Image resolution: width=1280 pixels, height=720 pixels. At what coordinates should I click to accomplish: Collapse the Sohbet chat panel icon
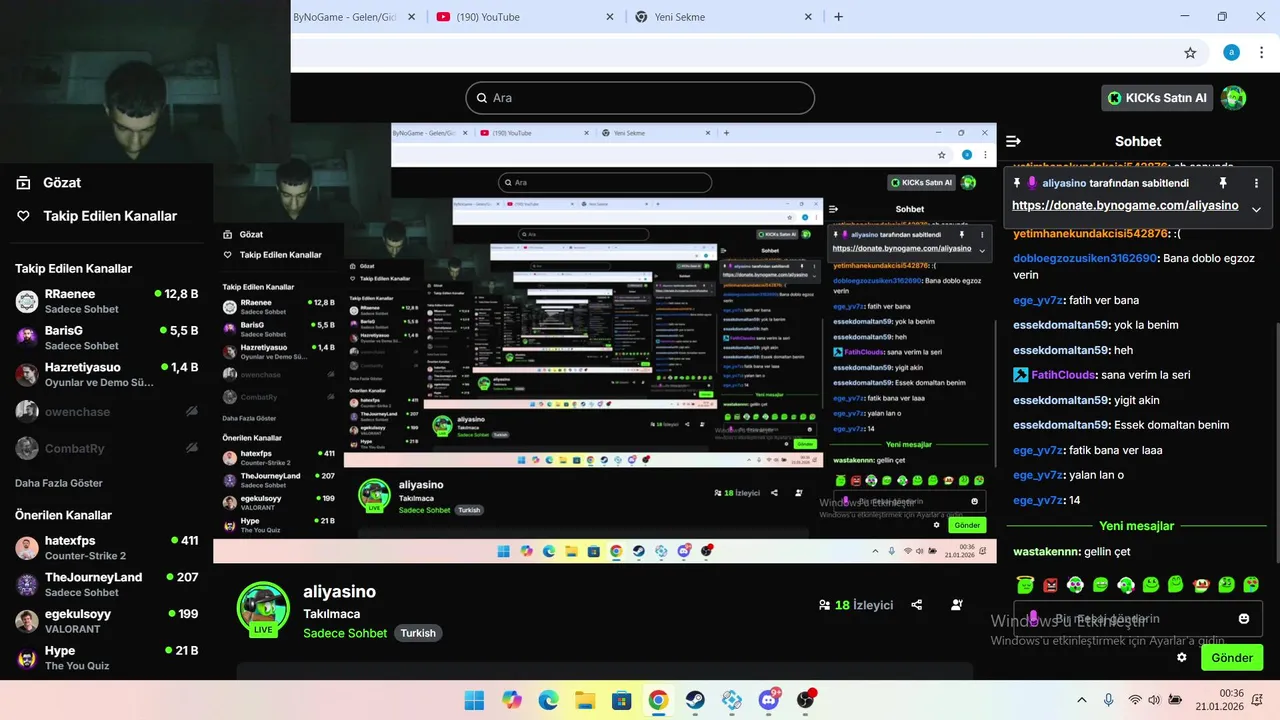pyautogui.click(x=1013, y=141)
